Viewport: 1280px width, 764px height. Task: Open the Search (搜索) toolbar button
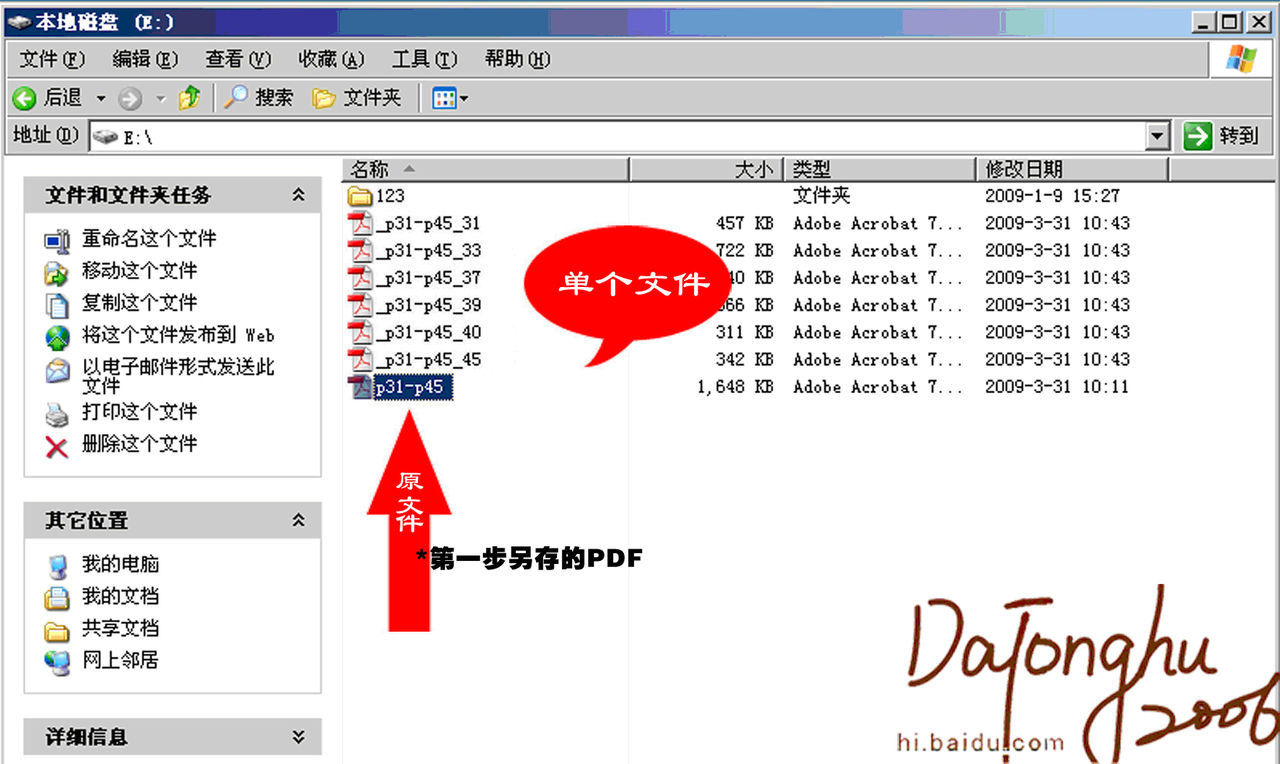pyautogui.click(x=259, y=98)
